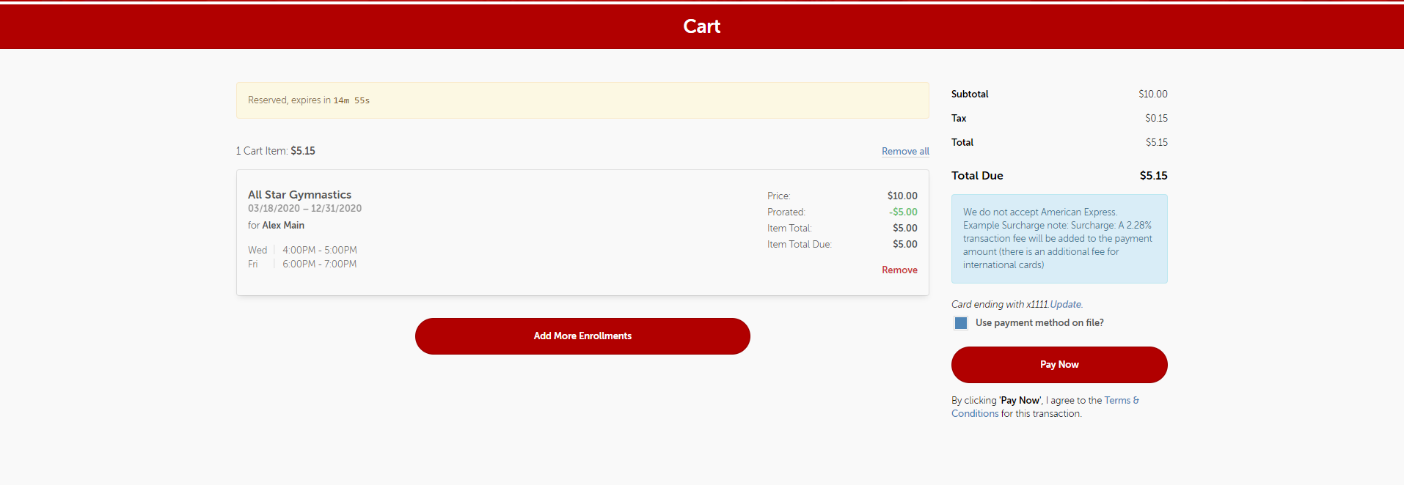Click the Item Total: label

coord(790,228)
